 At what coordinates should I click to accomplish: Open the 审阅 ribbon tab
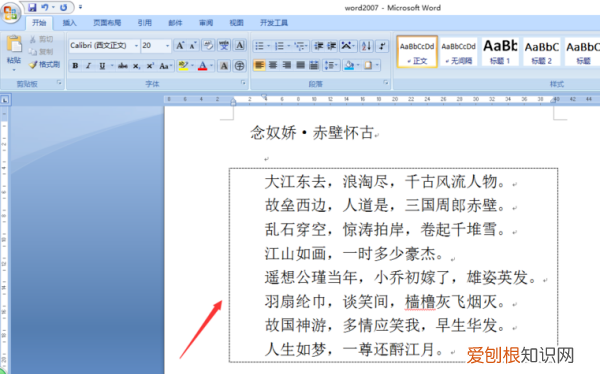[206, 23]
